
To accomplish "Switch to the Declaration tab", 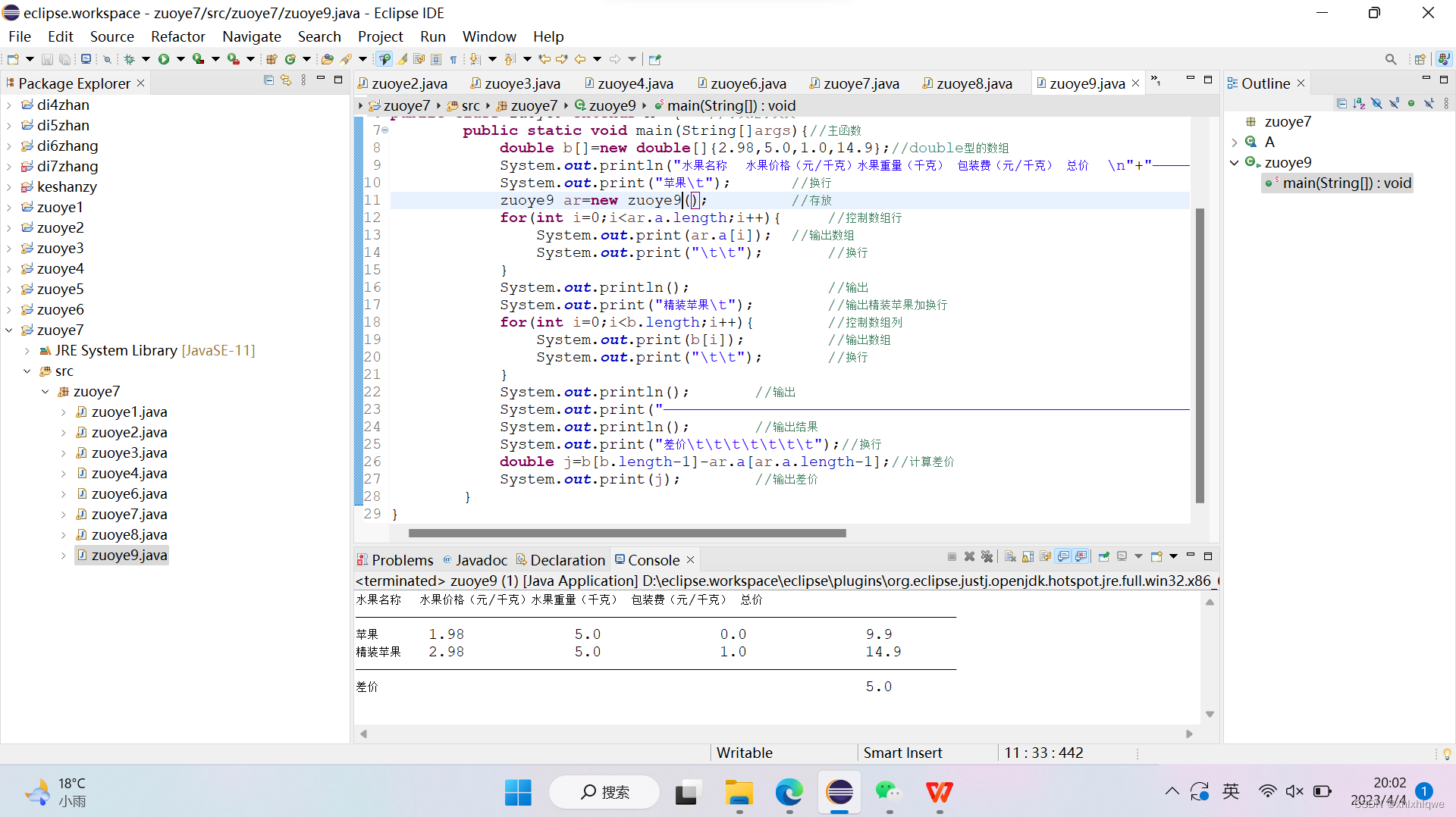I will [561, 560].
